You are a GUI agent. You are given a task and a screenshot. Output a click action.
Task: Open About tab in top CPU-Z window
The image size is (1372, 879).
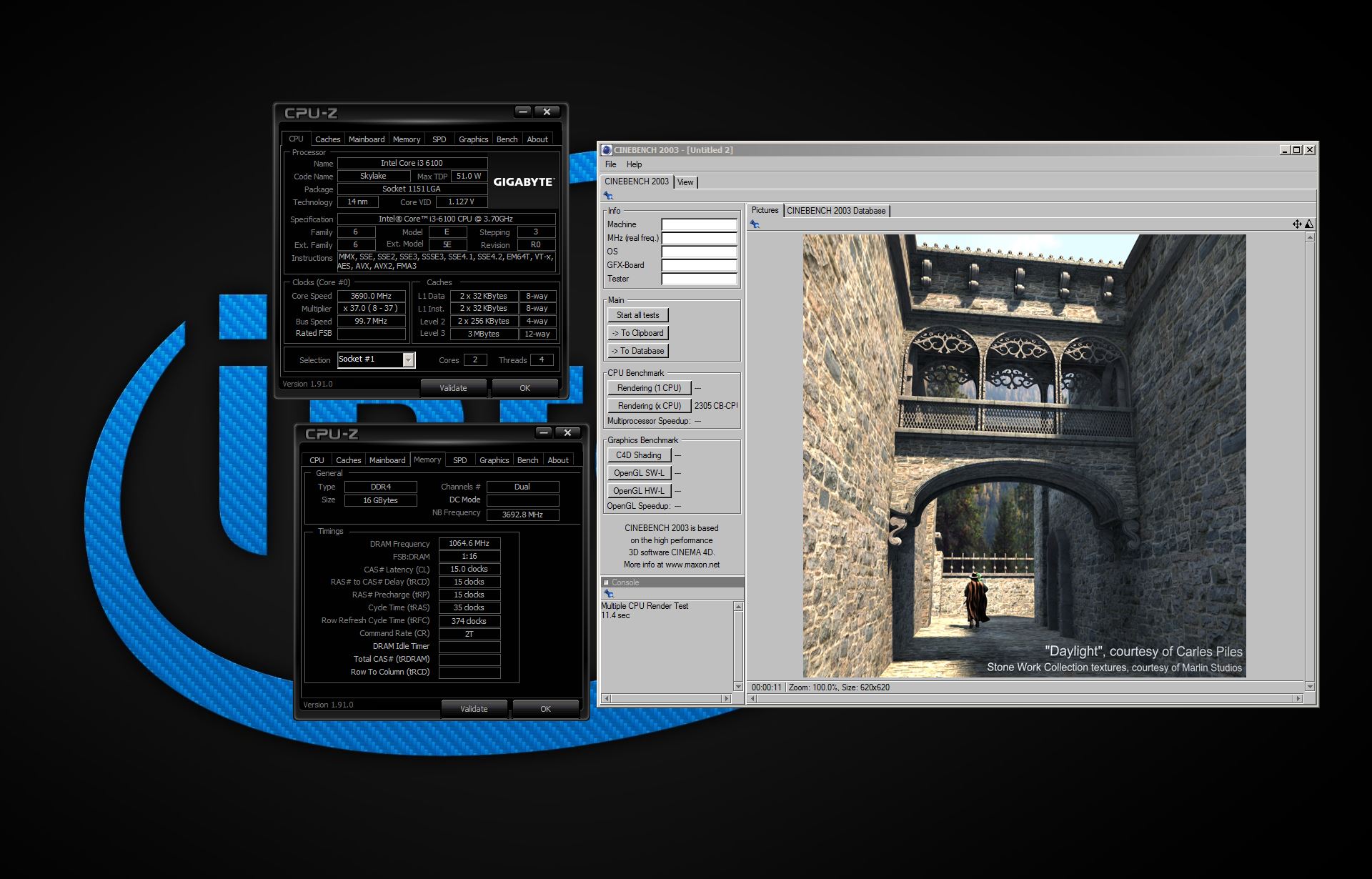(537, 139)
